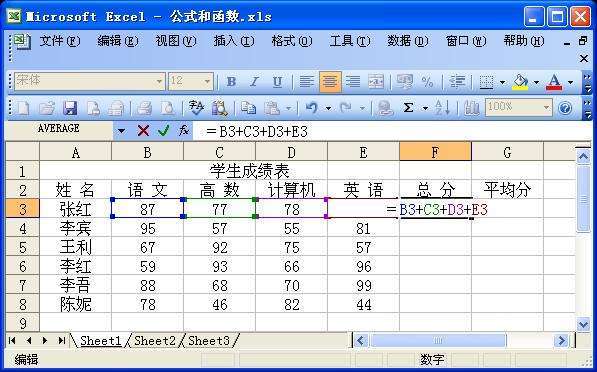Open the 数据 menu
The image size is (597, 372).
(x=408, y=41)
